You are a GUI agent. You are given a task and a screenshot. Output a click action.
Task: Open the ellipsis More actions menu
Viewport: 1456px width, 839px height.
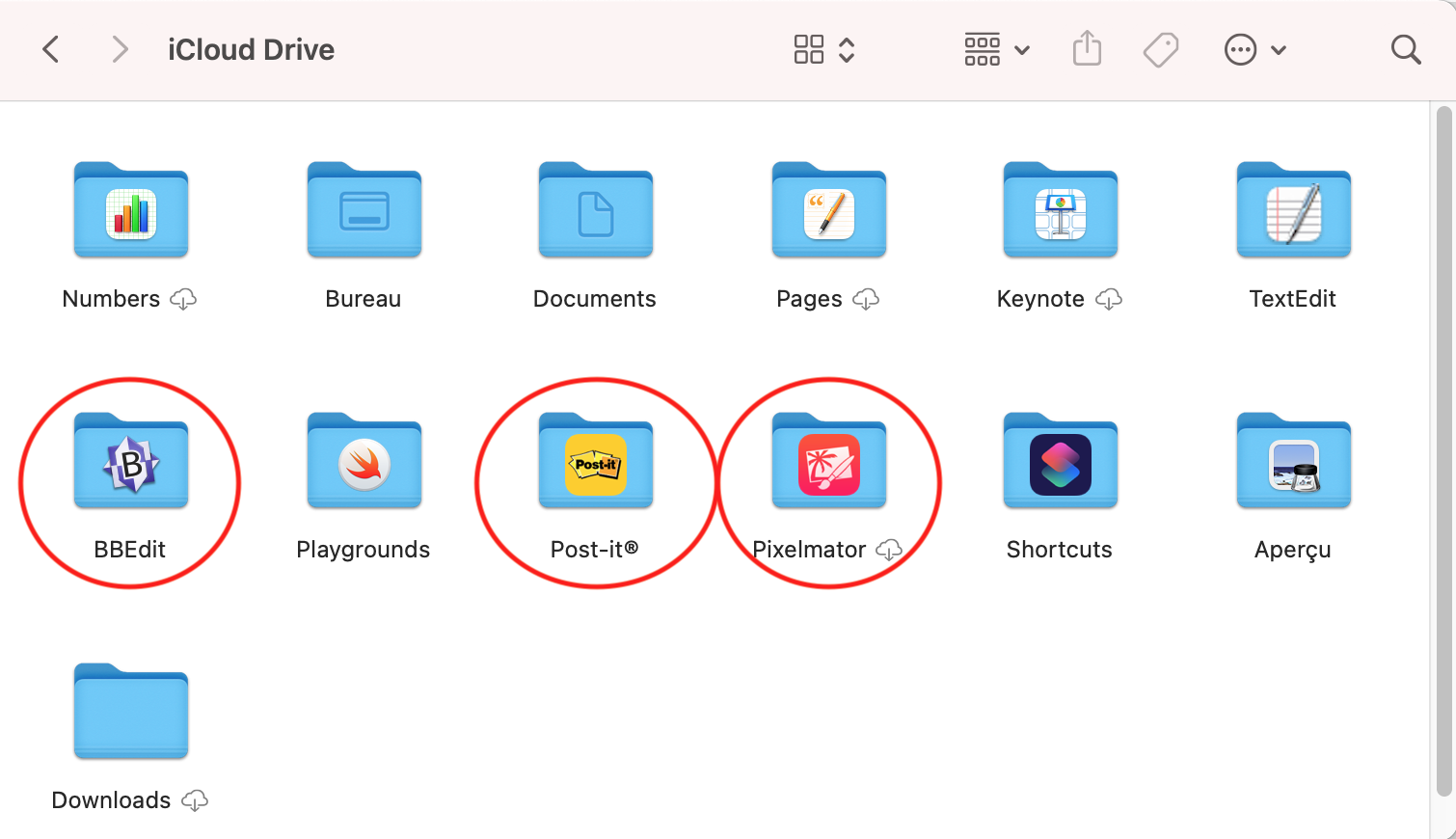point(1254,49)
